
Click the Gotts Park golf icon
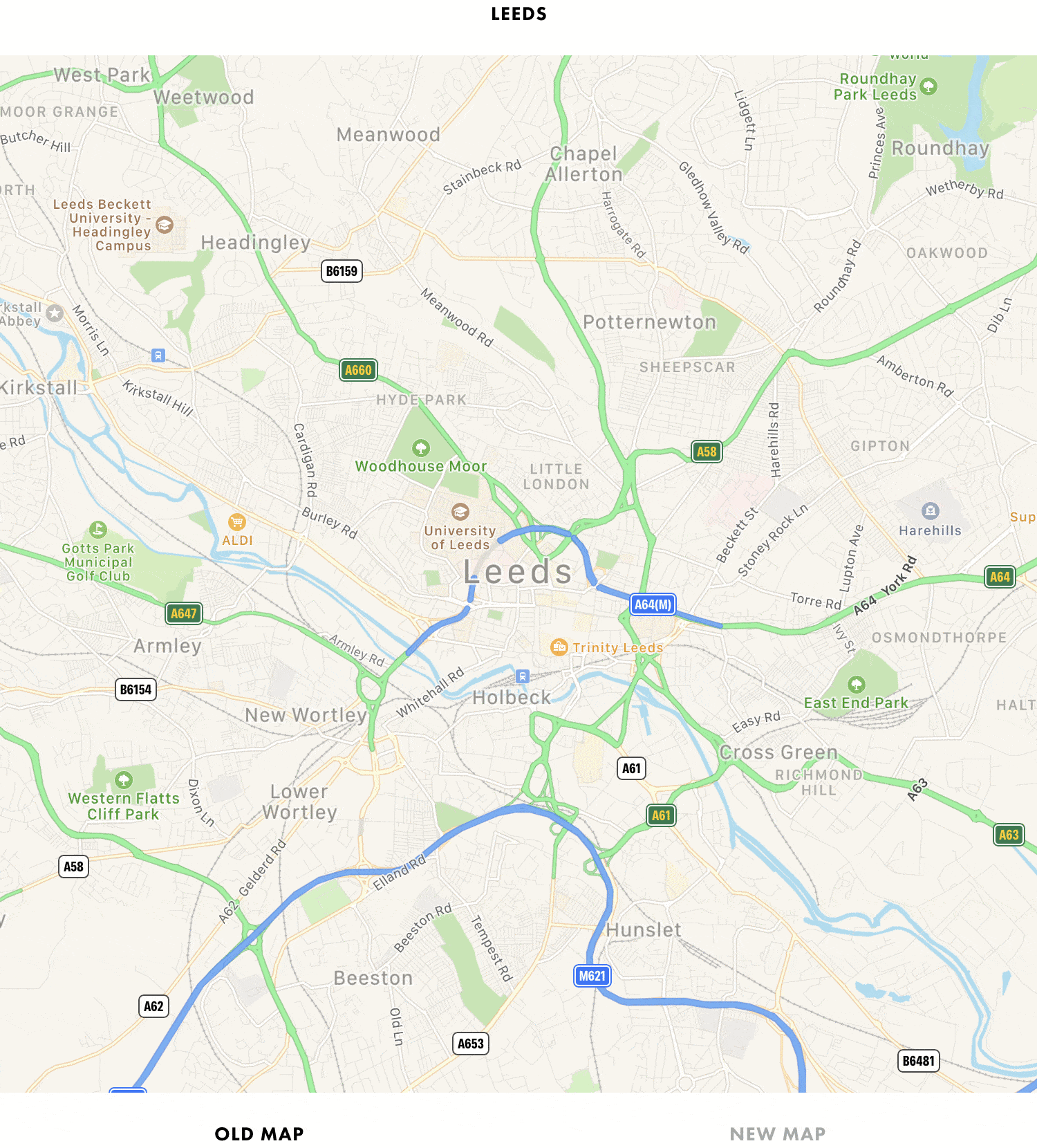point(98,530)
